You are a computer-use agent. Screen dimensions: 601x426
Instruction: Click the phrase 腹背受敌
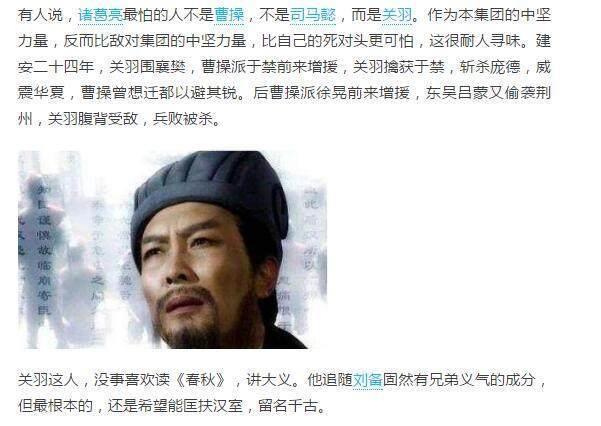tap(108, 119)
